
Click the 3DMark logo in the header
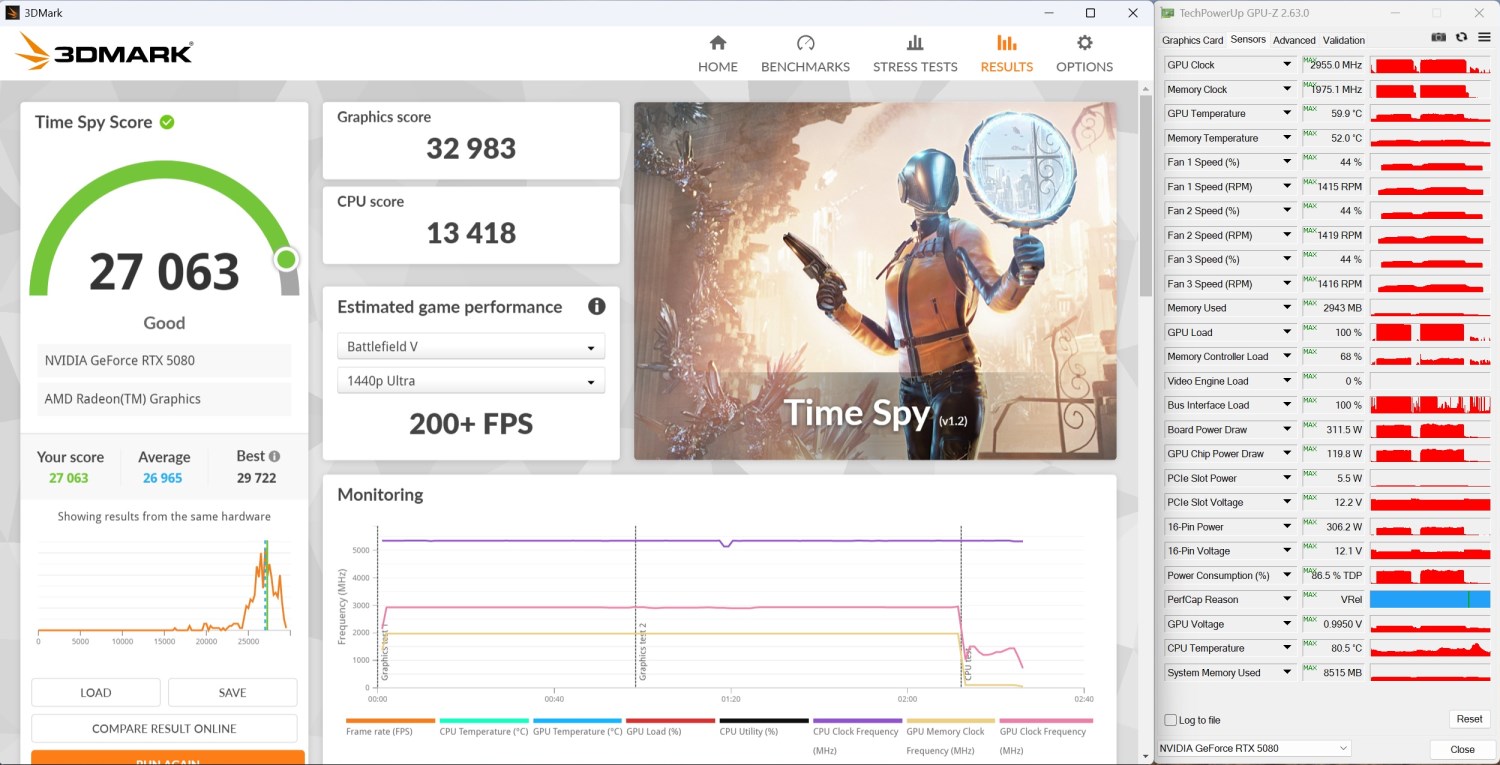(x=105, y=52)
